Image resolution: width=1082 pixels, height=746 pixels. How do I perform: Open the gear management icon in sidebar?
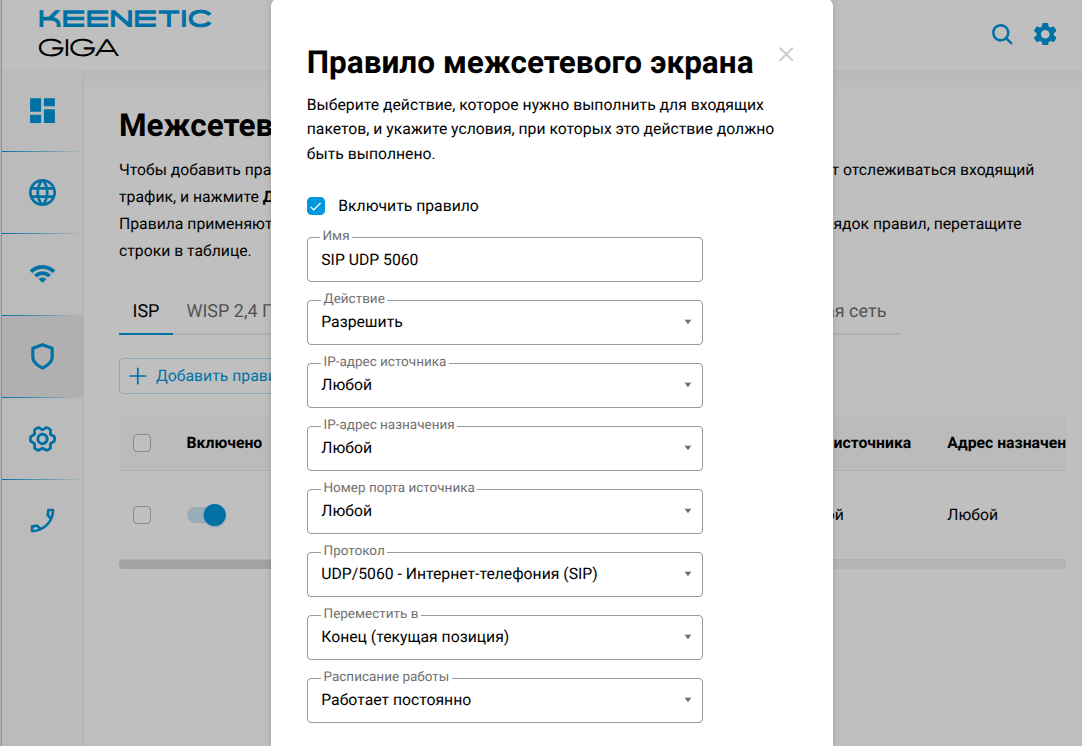pos(42,438)
